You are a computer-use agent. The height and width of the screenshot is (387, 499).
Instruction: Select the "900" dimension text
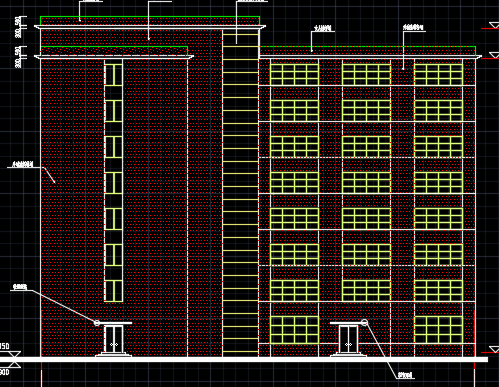click(4, 372)
